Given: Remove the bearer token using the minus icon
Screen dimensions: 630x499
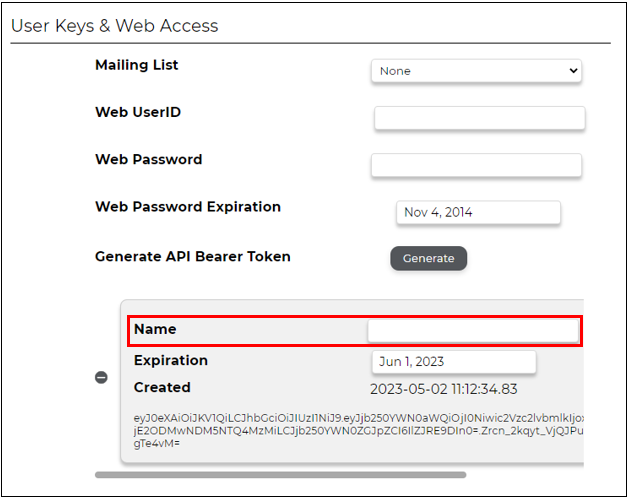Looking at the screenshot, I should (101, 378).
